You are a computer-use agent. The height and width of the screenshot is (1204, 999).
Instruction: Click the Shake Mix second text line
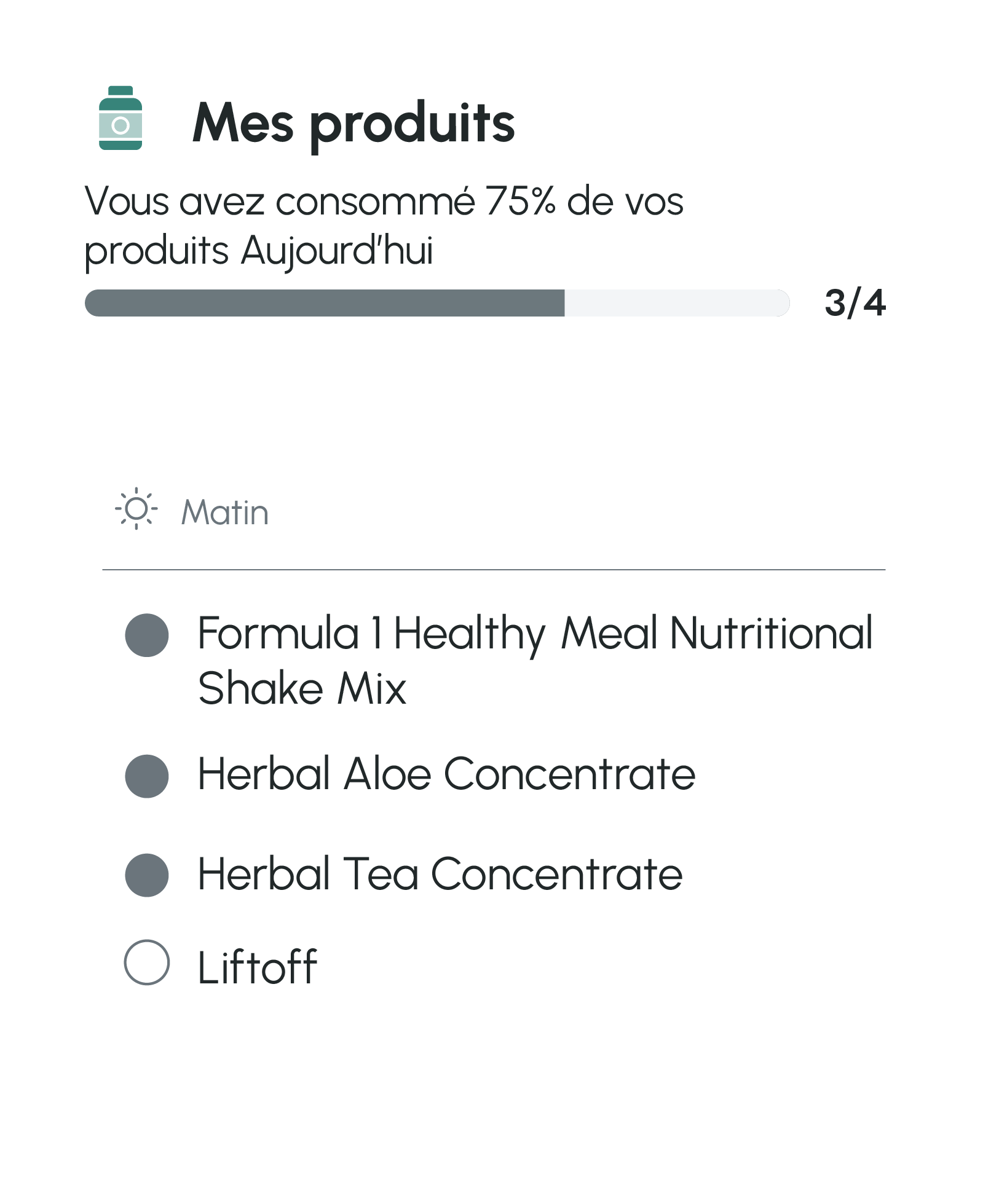(x=302, y=688)
